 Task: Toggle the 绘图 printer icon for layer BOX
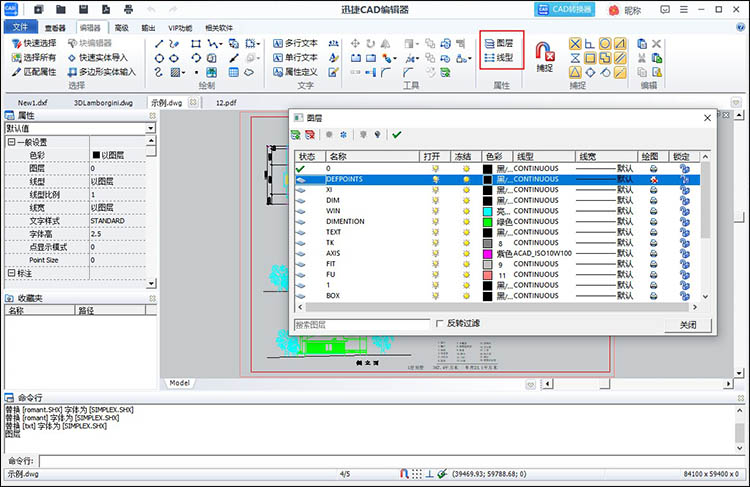[x=654, y=296]
